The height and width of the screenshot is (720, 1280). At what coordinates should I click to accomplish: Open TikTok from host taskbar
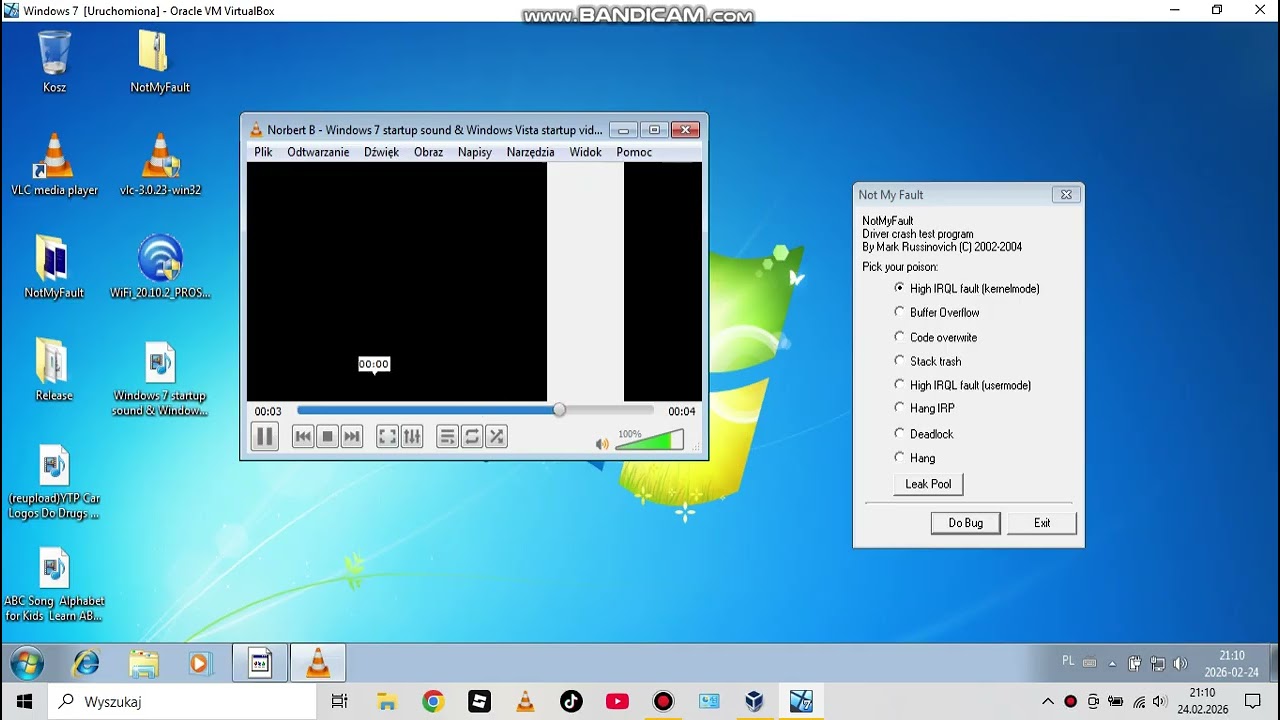click(571, 702)
